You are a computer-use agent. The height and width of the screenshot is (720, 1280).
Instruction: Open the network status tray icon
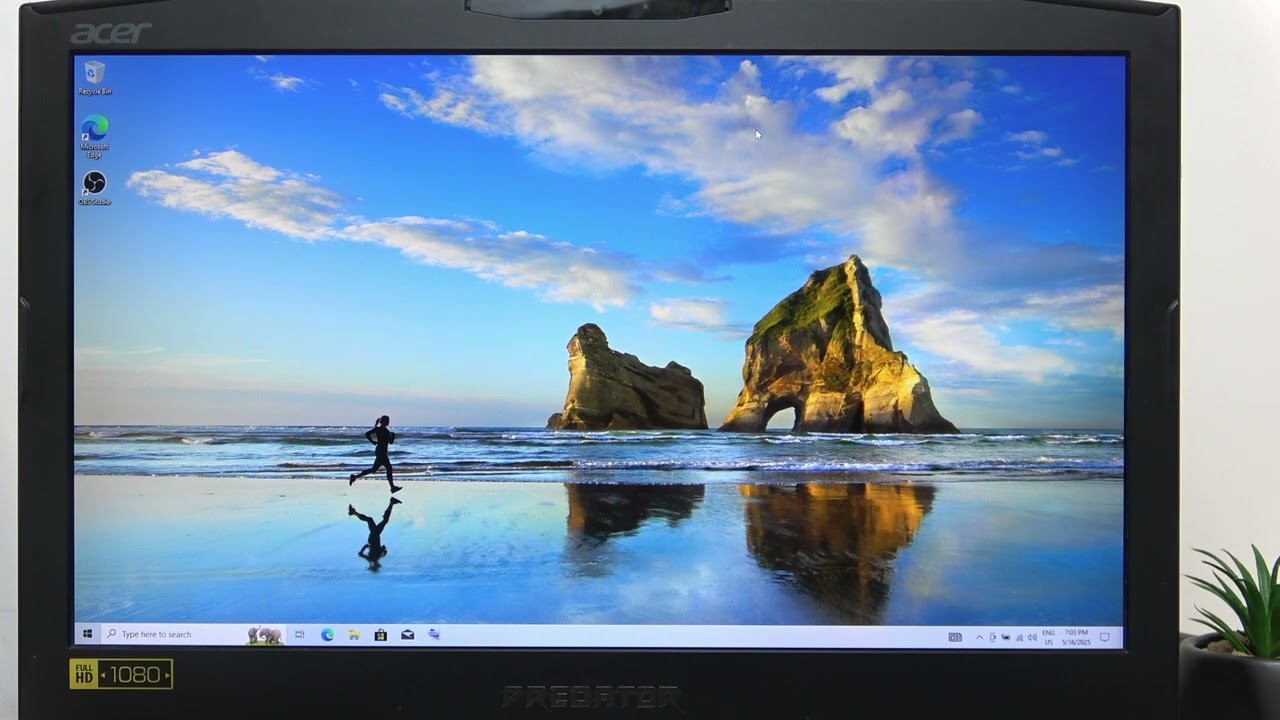[x=1020, y=637]
